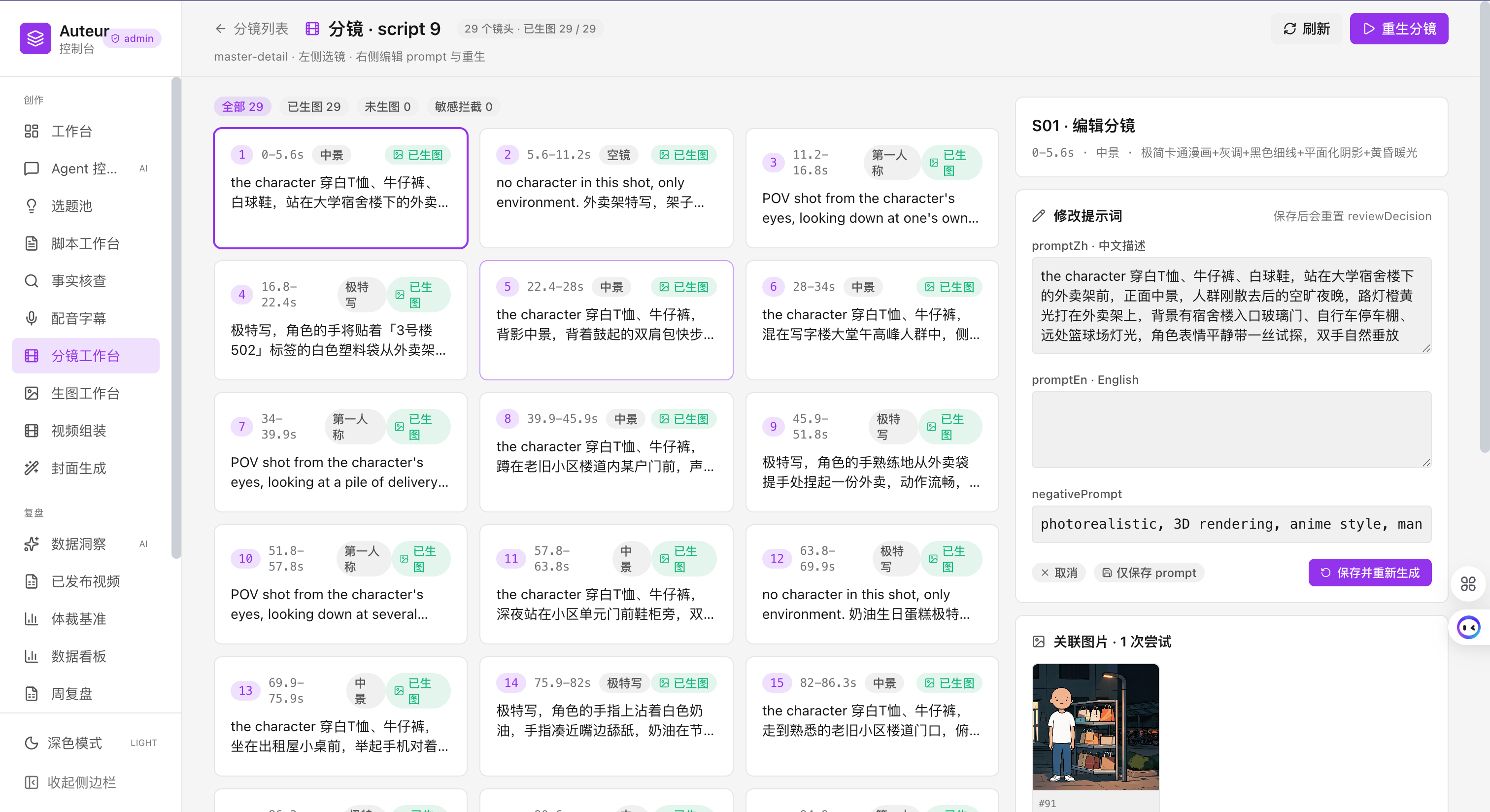The width and height of the screenshot is (1490, 812).
Task: Click the promptZh 中文描述 text area
Action: click(1231, 305)
